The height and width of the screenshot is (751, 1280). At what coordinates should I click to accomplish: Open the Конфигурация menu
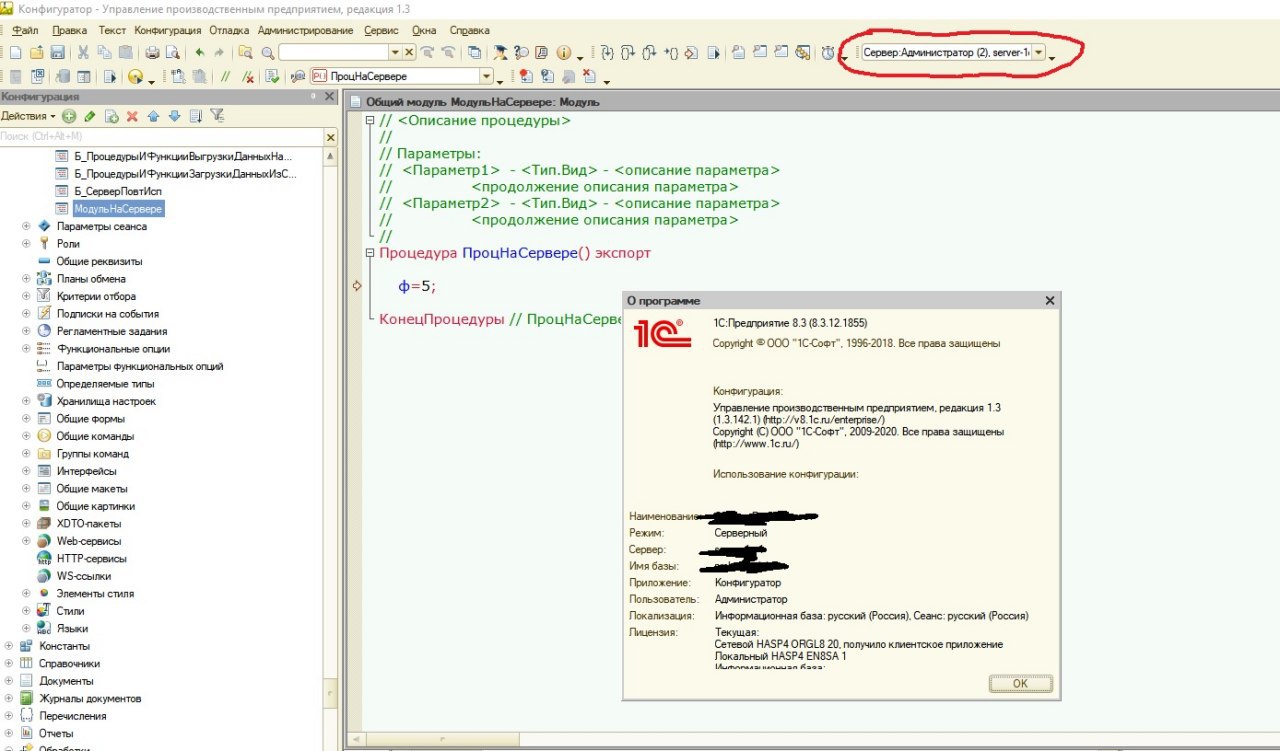pos(167,30)
